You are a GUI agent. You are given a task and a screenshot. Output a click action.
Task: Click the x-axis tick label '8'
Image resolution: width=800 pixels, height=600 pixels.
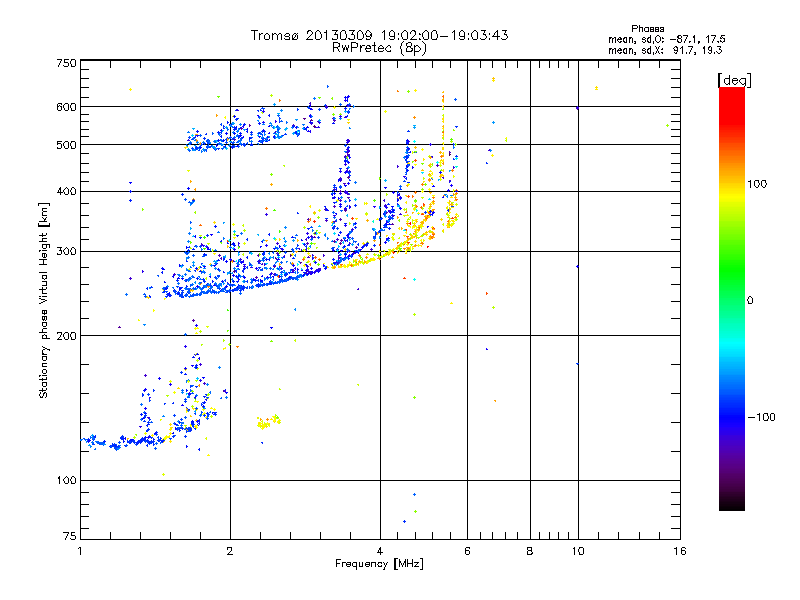[x=530, y=551]
